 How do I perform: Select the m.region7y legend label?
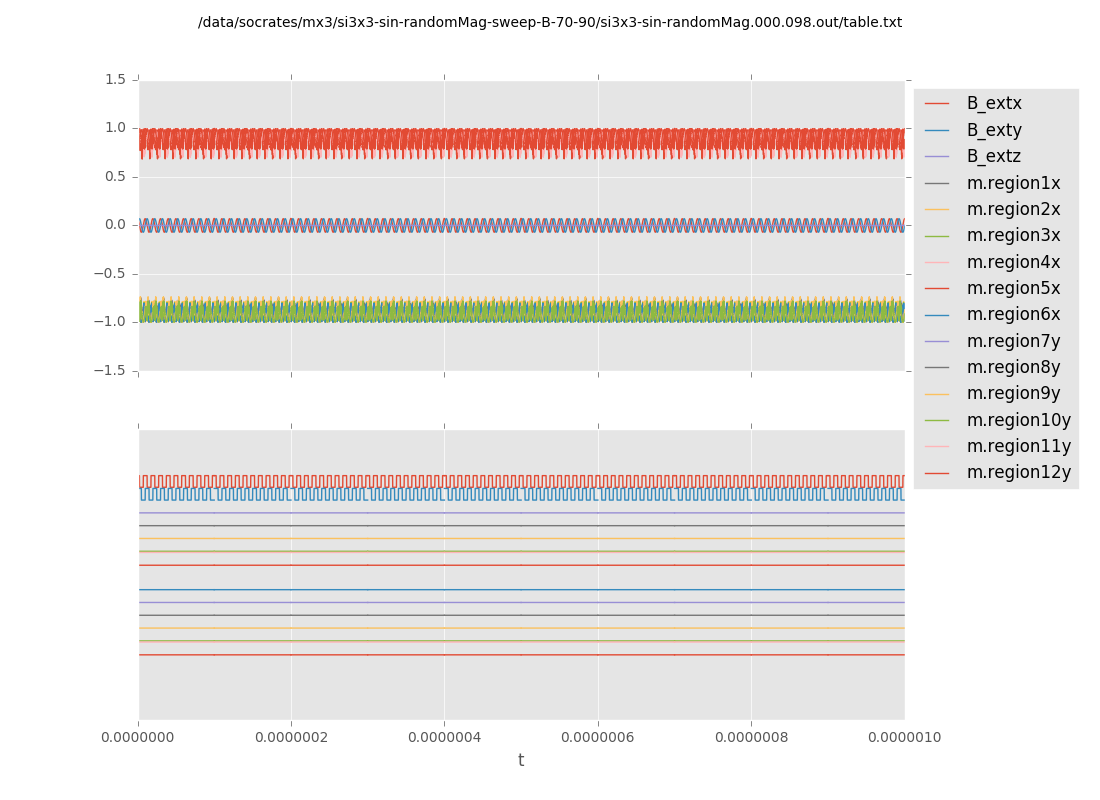[x=1013, y=341]
